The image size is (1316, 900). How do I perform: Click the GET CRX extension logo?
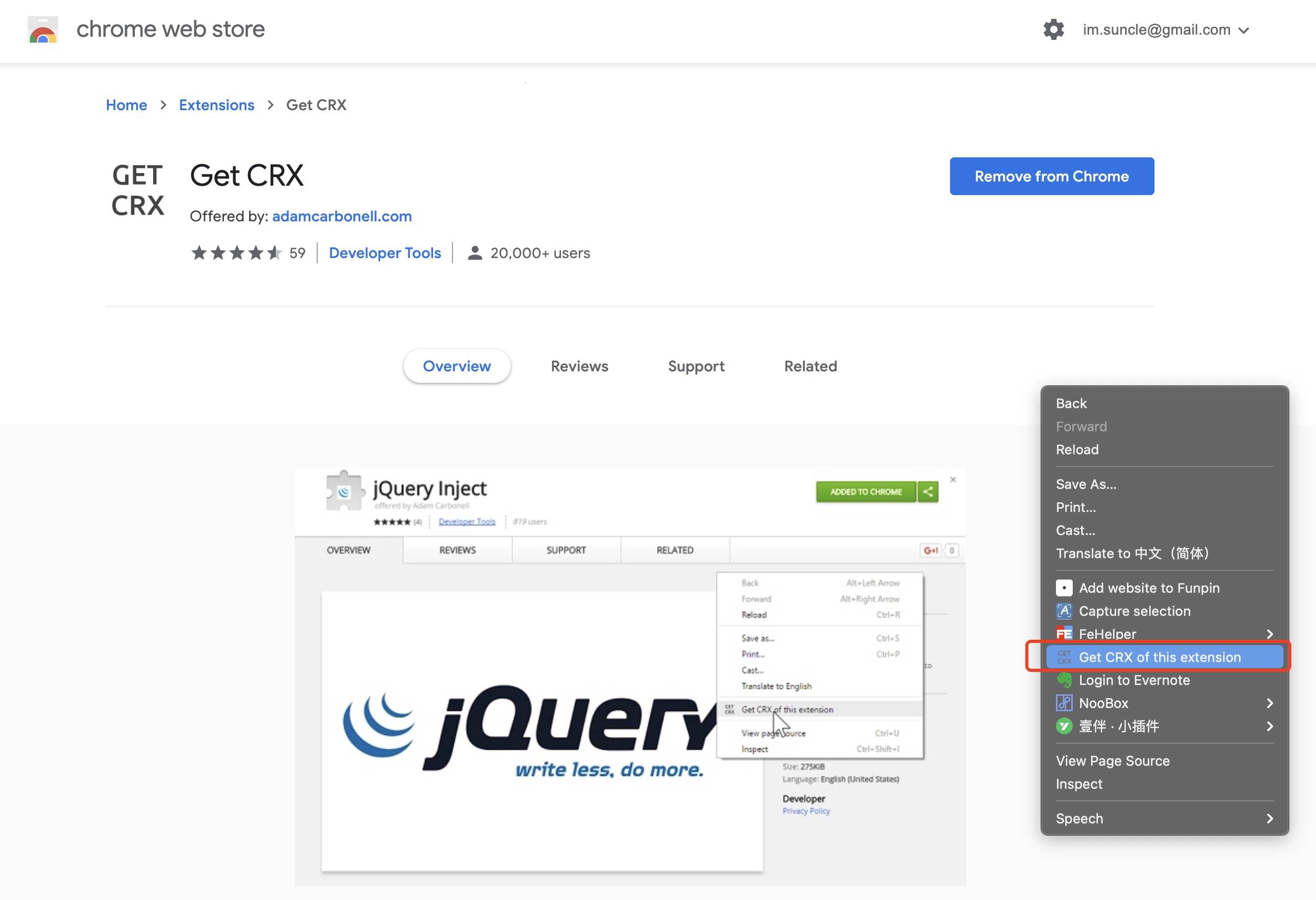[137, 190]
